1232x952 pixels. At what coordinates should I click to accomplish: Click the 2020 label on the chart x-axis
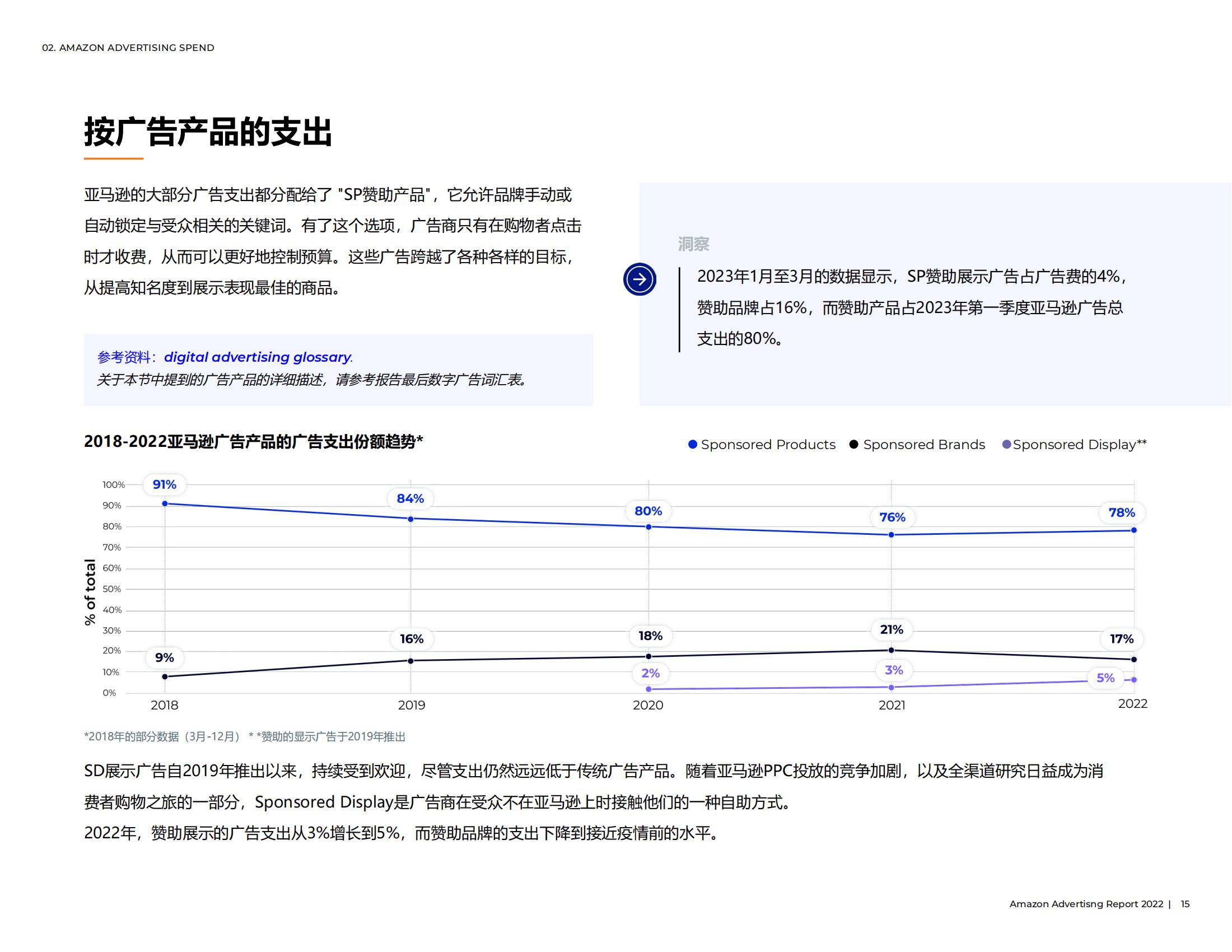point(648,704)
